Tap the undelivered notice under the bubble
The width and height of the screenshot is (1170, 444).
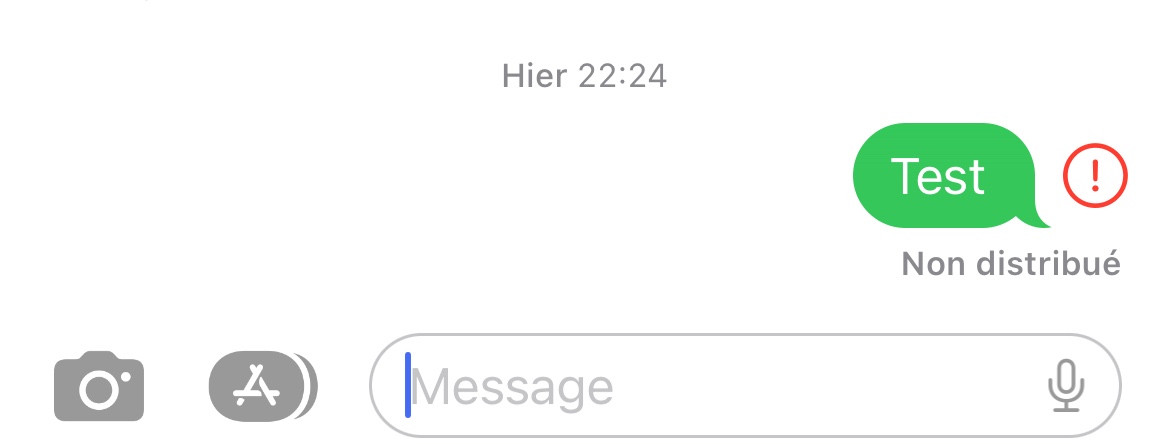pos(1011,263)
